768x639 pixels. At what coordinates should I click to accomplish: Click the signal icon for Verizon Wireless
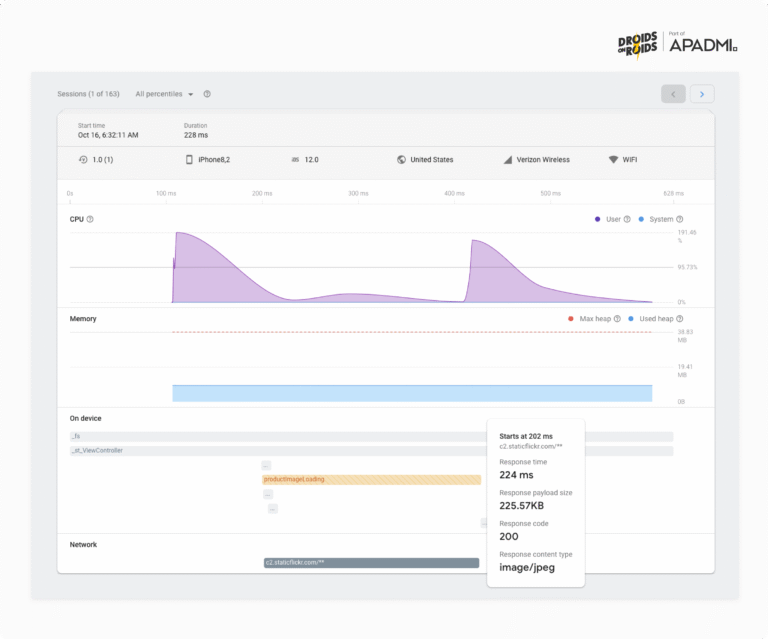coord(508,160)
